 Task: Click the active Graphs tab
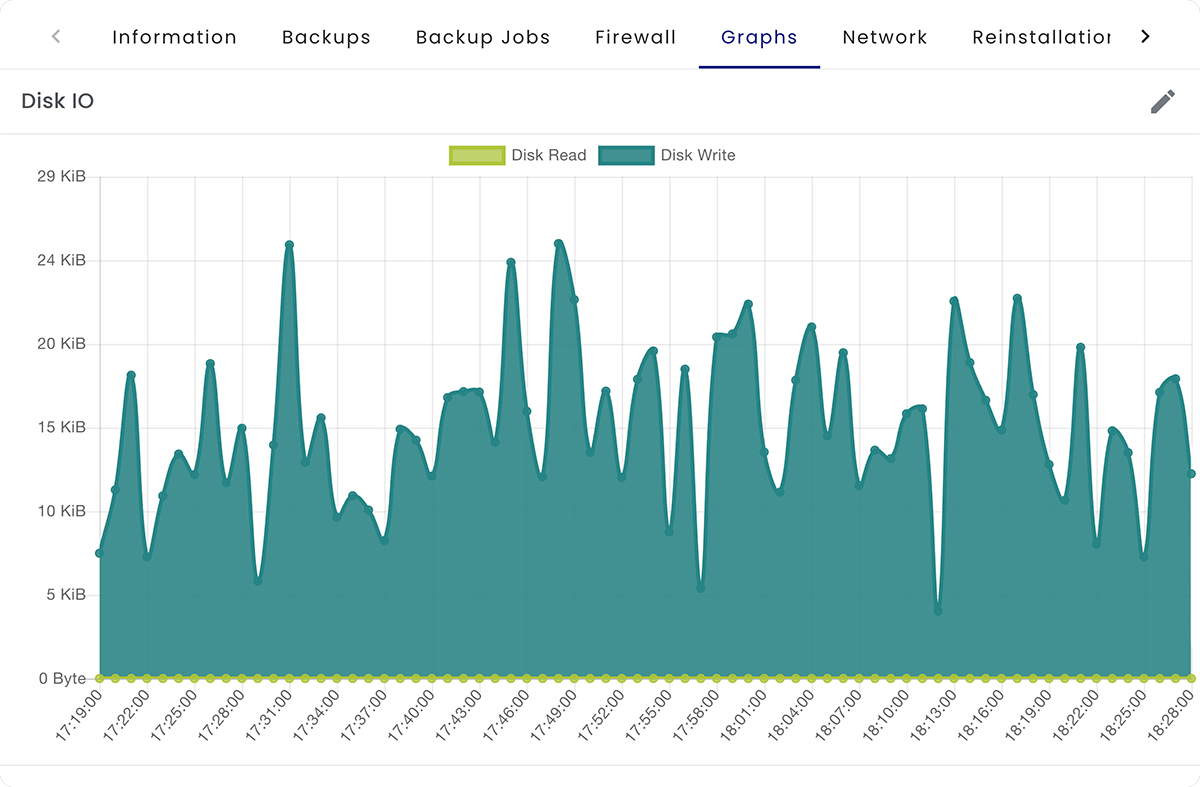coord(759,38)
